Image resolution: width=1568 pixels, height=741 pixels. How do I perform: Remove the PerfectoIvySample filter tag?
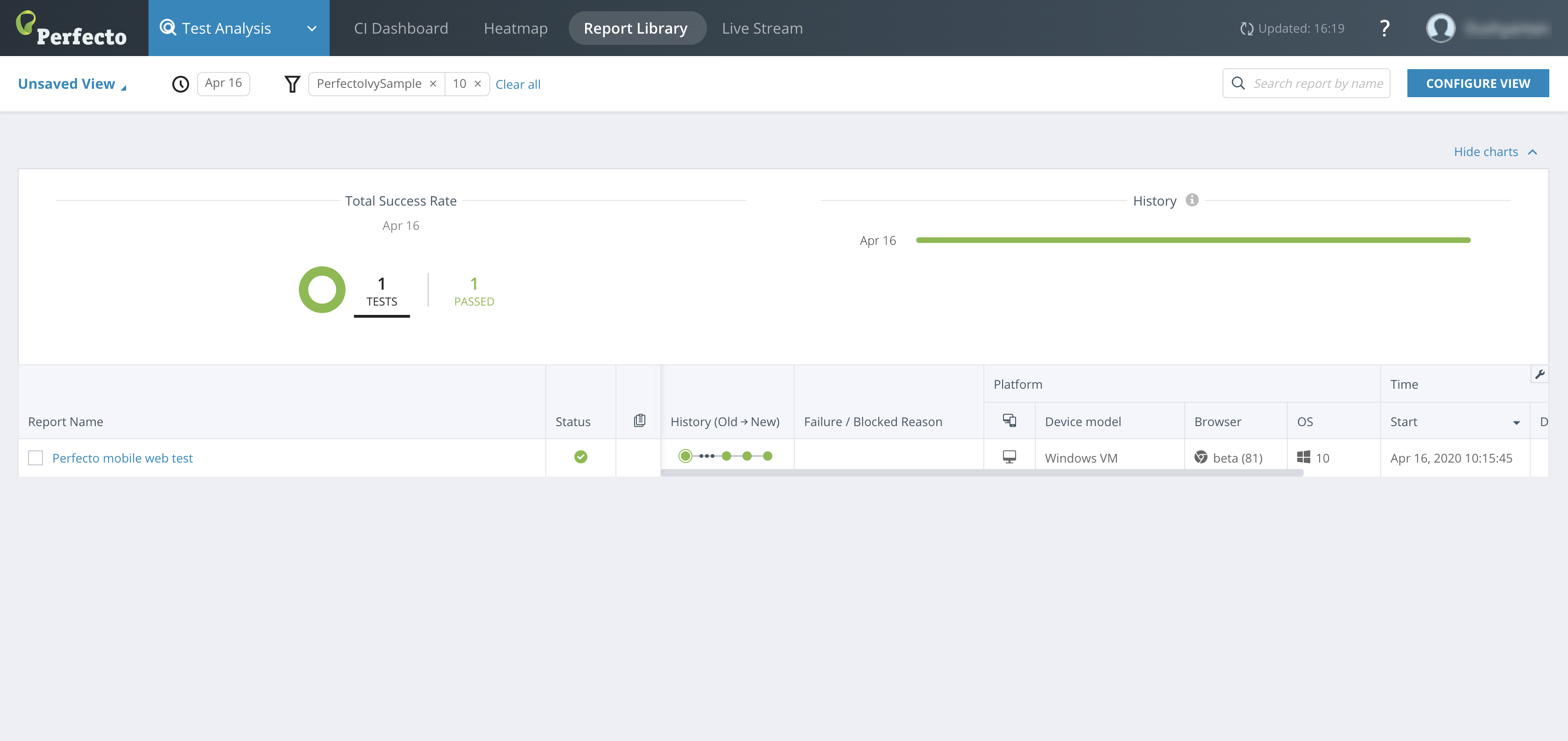coord(433,84)
